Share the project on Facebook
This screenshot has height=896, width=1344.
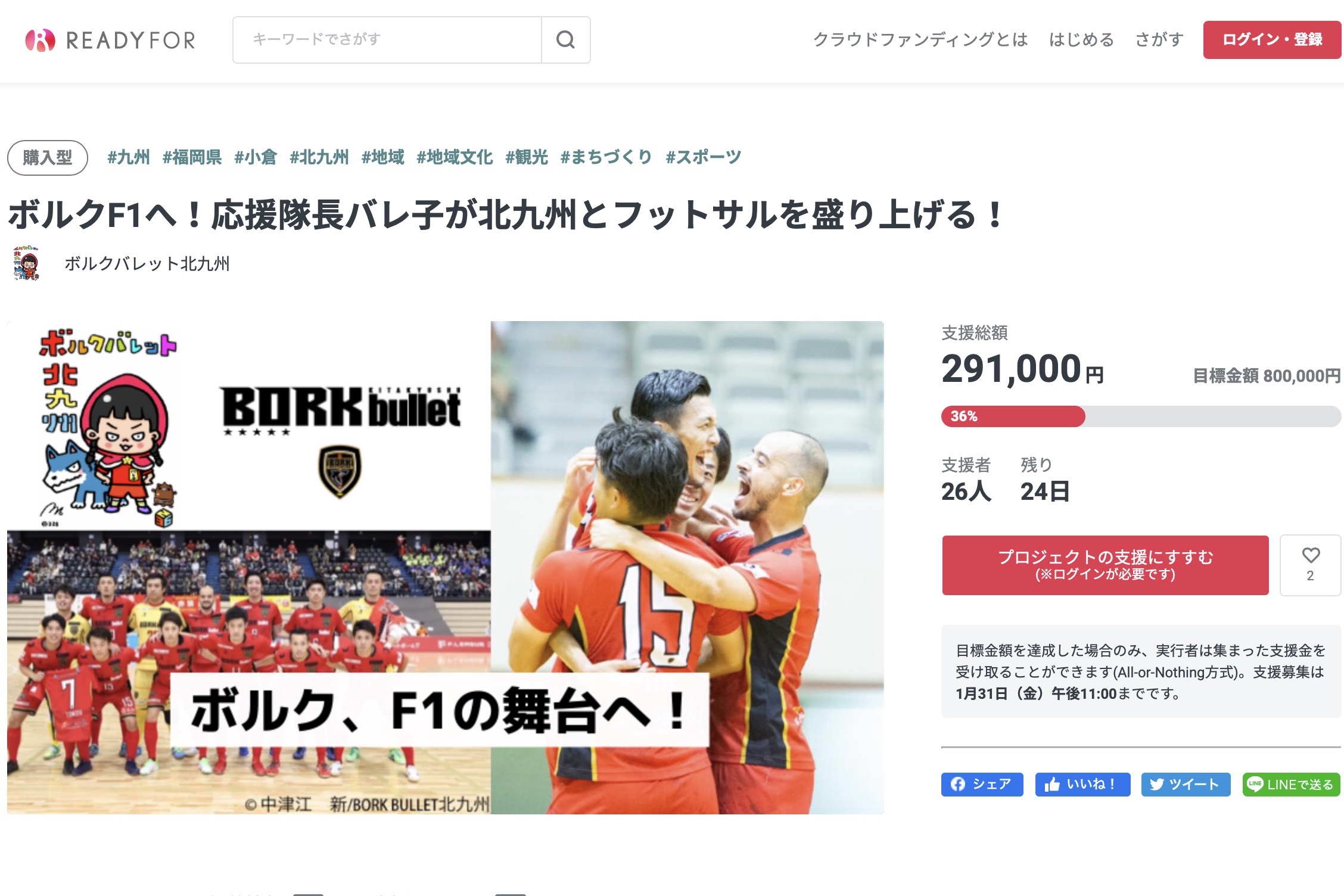[982, 784]
